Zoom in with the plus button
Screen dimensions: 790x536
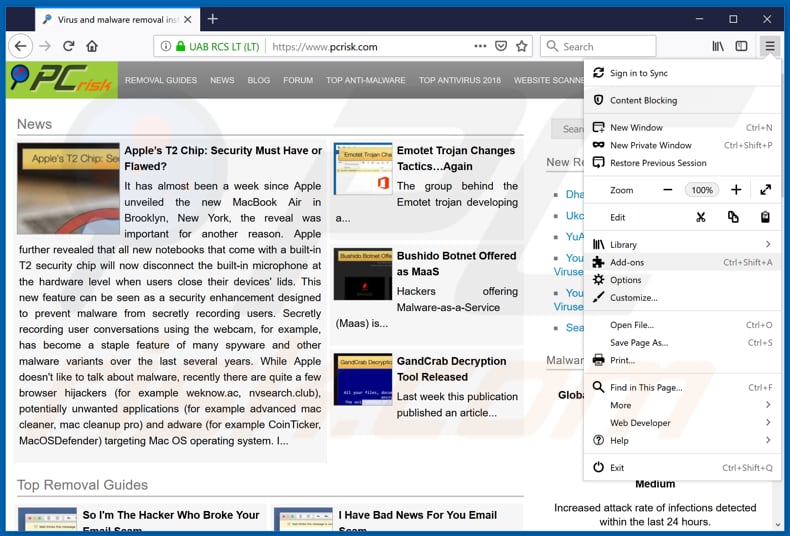(736, 190)
